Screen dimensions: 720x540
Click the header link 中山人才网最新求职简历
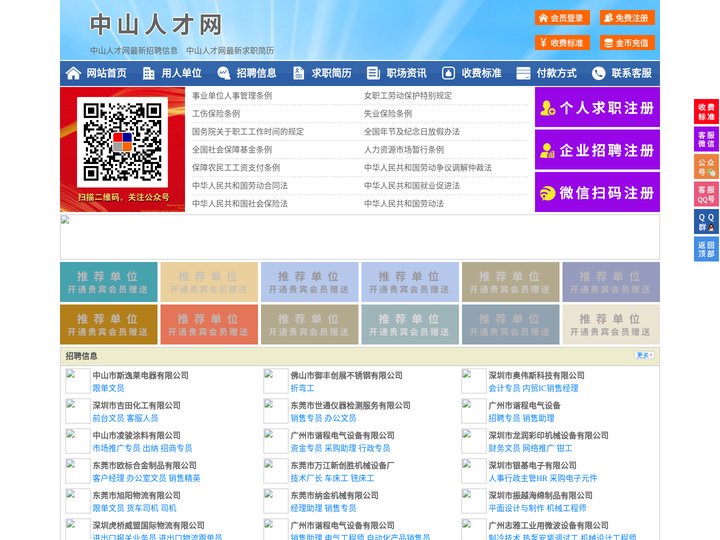tap(230, 50)
